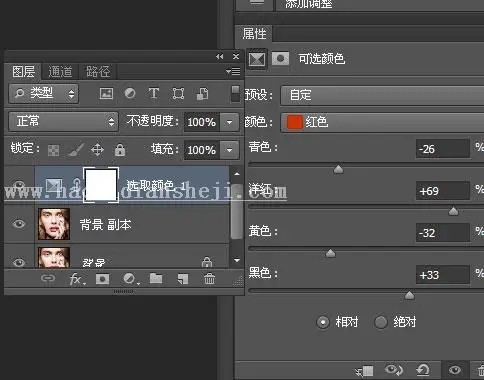Lock layer position move icon
Screen dimensions: 484x380
[x=97, y=150]
